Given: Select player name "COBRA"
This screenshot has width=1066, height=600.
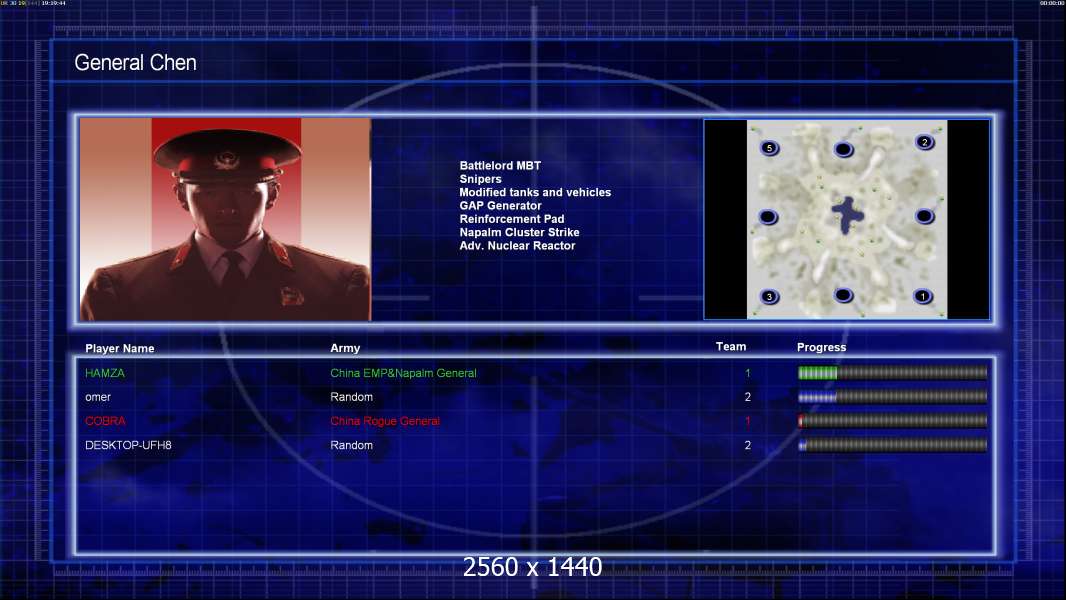Looking at the screenshot, I should point(105,421).
